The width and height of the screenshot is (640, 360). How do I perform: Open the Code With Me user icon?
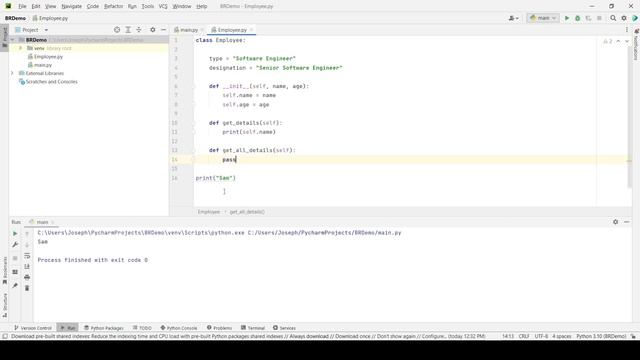[513, 18]
